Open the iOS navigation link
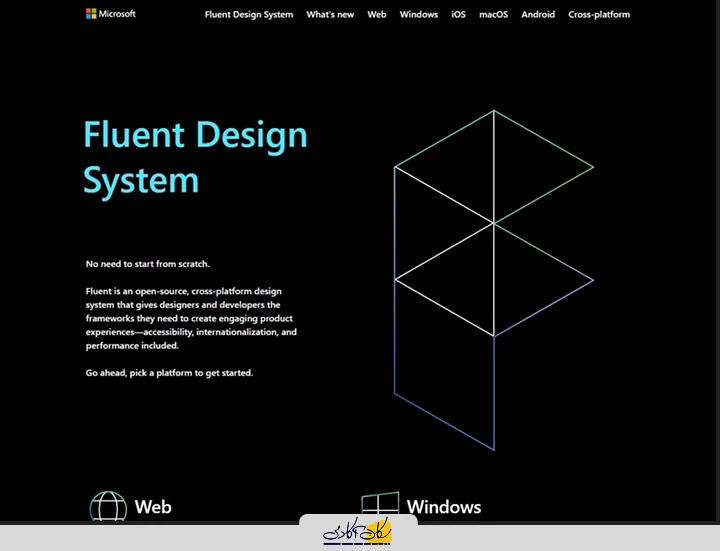Image resolution: width=720 pixels, height=551 pixels. pyautogui.click(x=458, y=15)
